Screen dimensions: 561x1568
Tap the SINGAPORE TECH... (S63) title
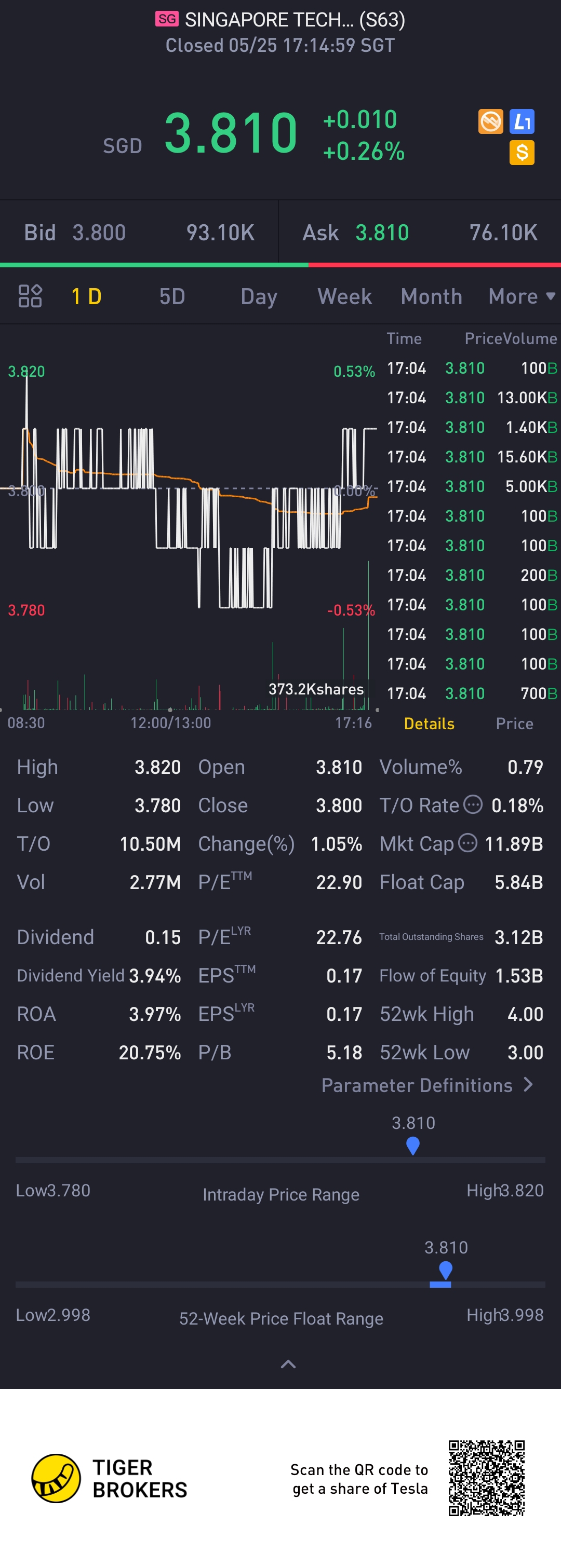click(x=295, y=20)
